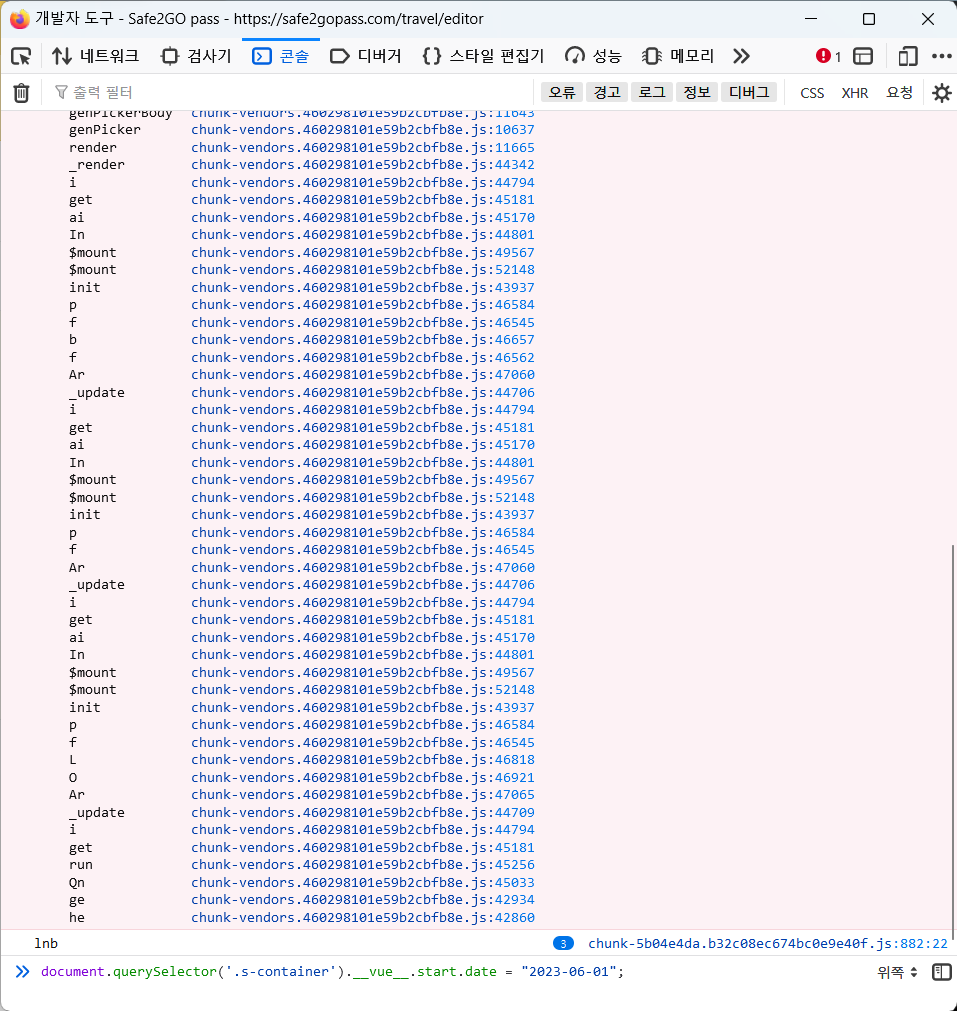This screenshot has width=957, height=1011.
Task: Activate the element picker tool
Action: click(x=21, y=56)
